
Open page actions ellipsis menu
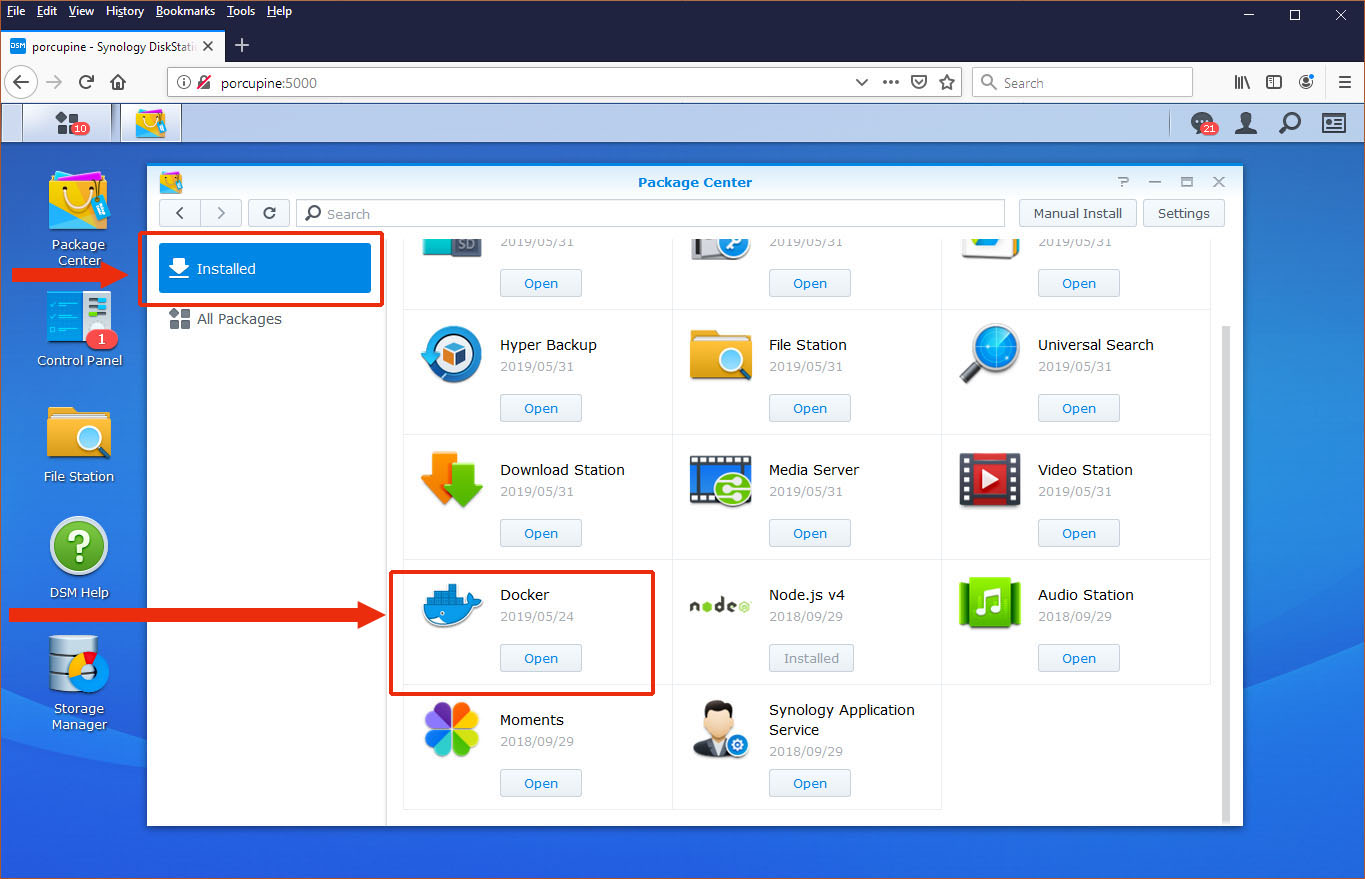(x=891, y=83)
